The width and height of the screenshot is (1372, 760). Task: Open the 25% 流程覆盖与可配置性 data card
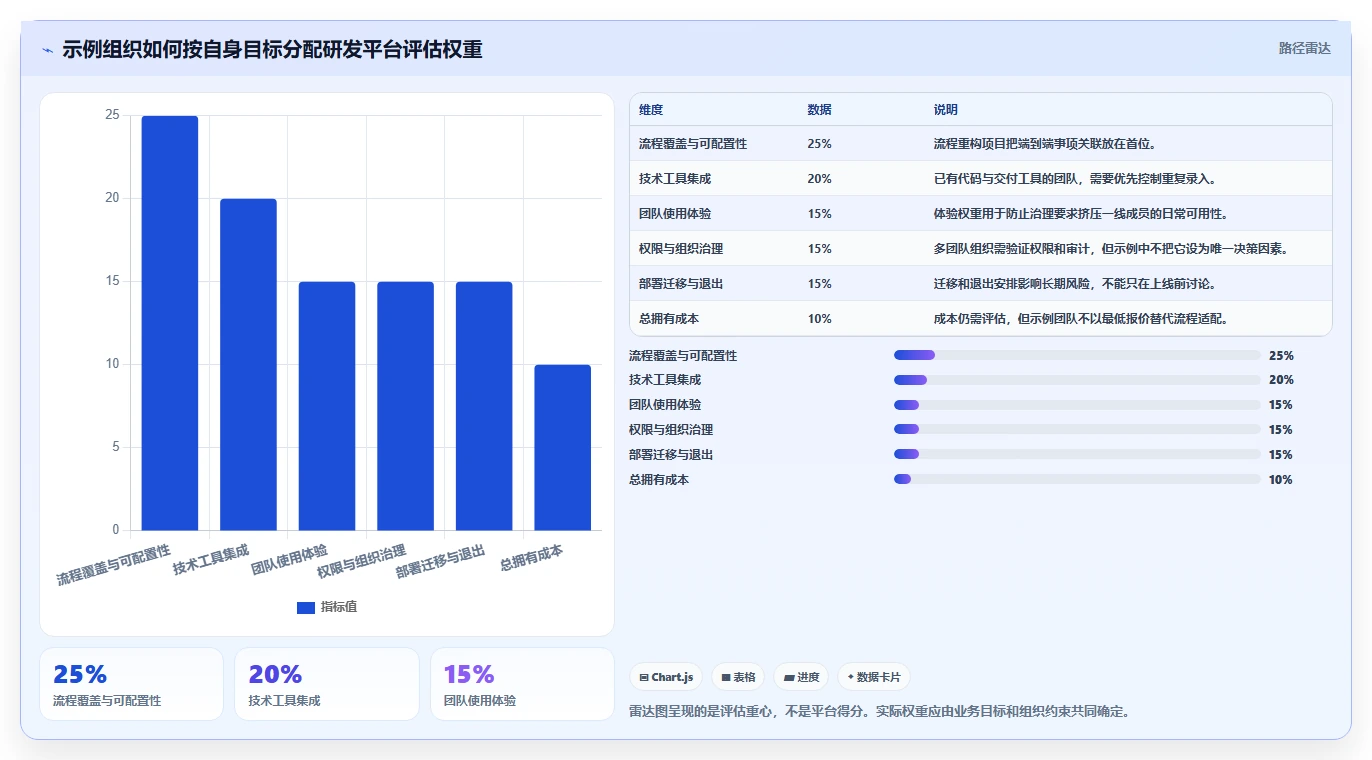tap(131, 684)
